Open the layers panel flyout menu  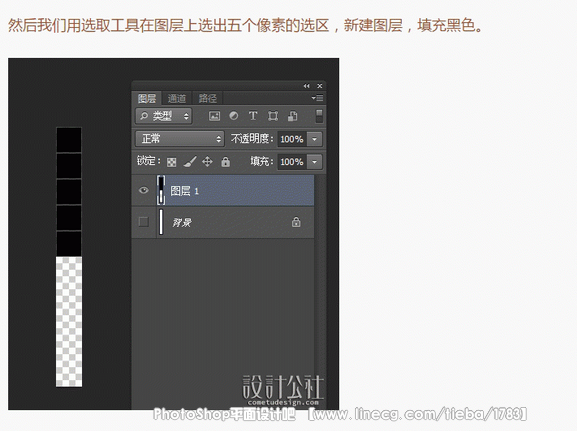[x=317, y=98]
